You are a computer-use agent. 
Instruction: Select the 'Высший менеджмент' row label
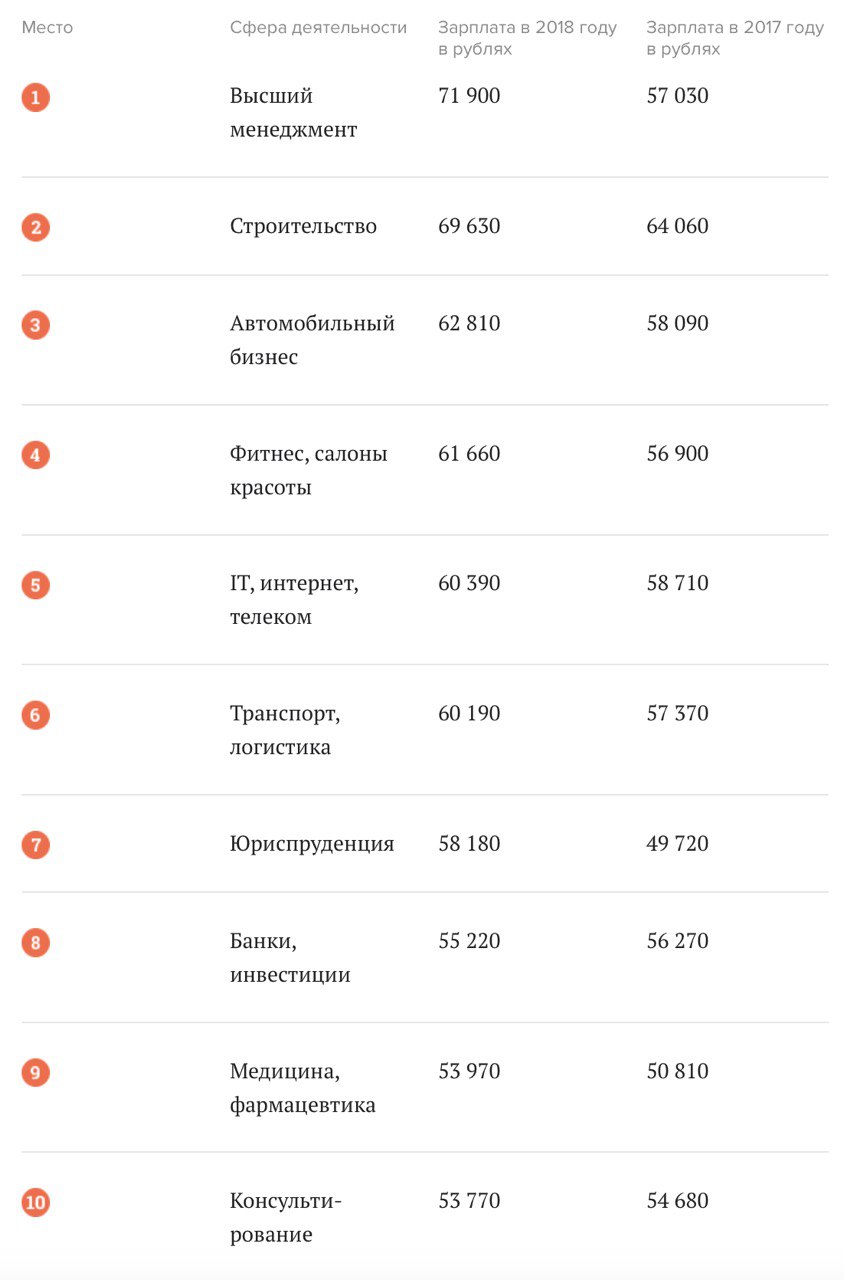tap(293, 113)
